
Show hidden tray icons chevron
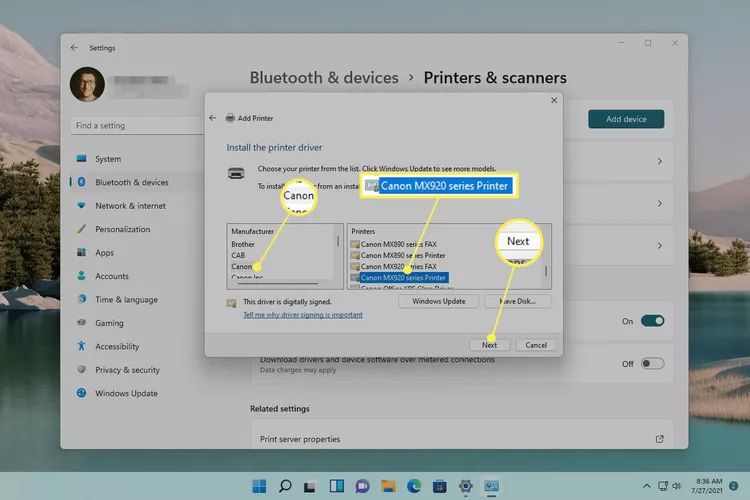[x=647, y=486]
